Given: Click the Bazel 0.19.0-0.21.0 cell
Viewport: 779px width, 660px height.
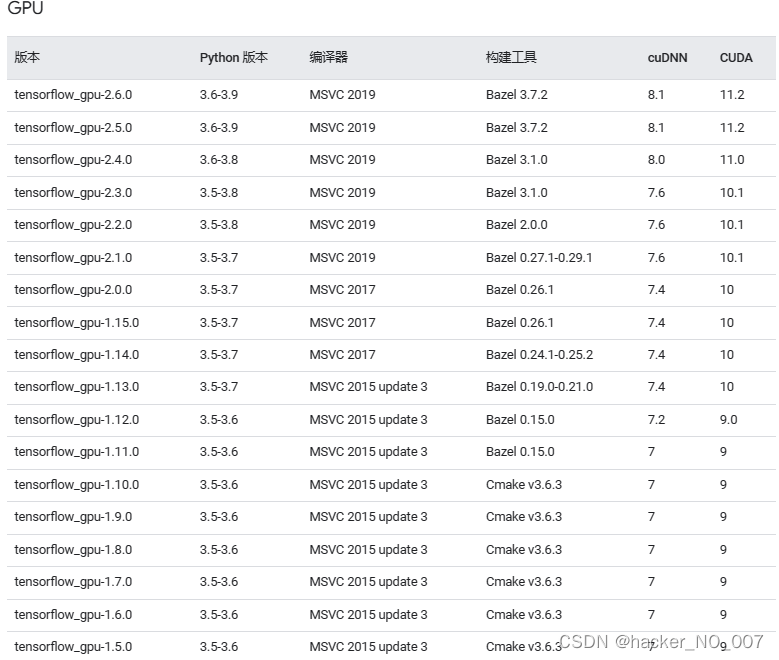Looking at the screenshot, I should (540, 387).
